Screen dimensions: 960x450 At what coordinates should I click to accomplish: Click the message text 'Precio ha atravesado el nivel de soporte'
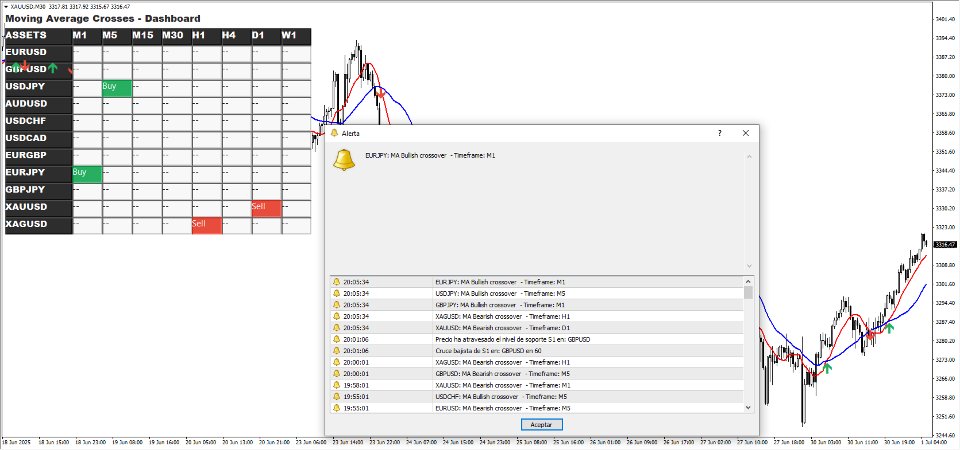coord(490,339)
